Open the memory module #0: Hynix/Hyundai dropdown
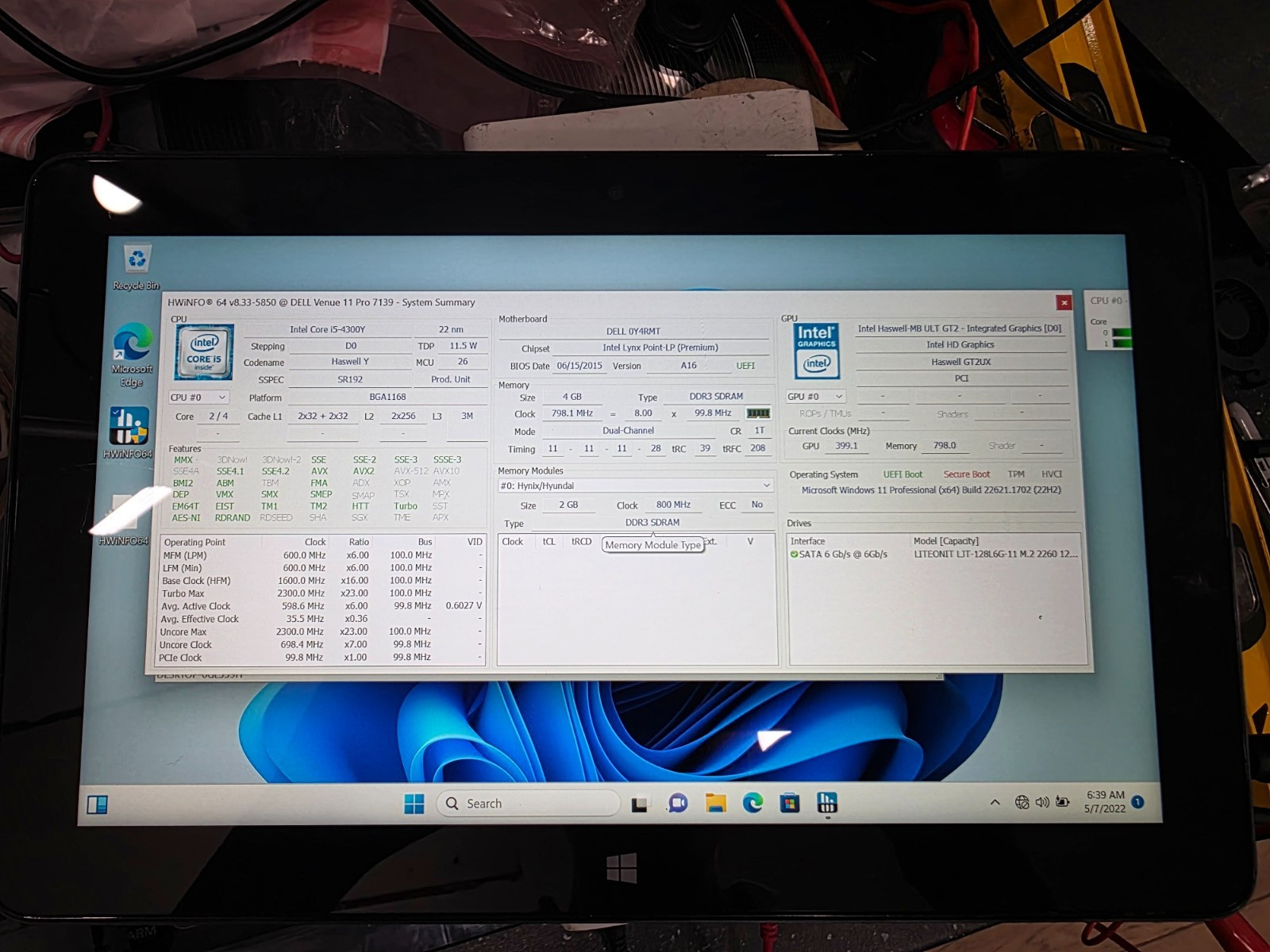This screenshot has width=1270, height=952. [635, 486]
